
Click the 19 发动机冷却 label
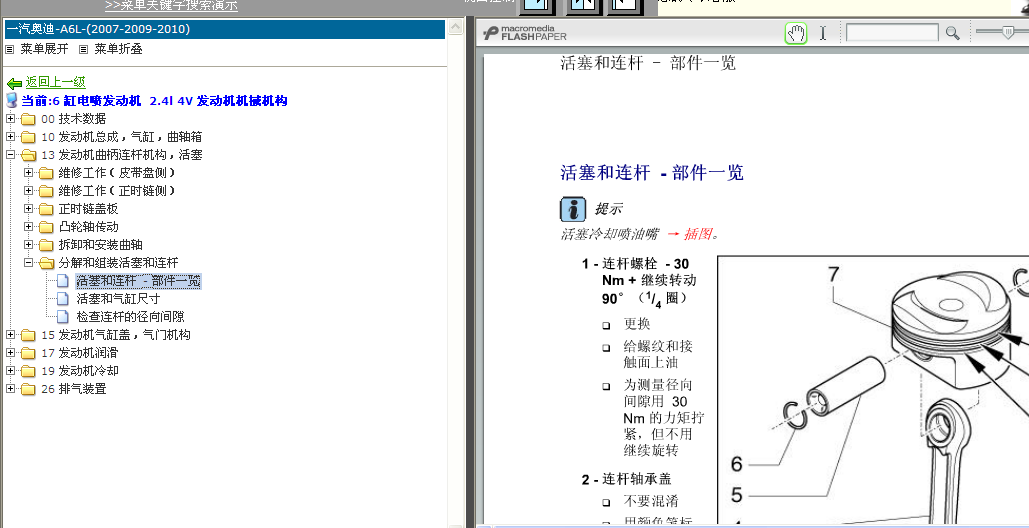[79, 371]
